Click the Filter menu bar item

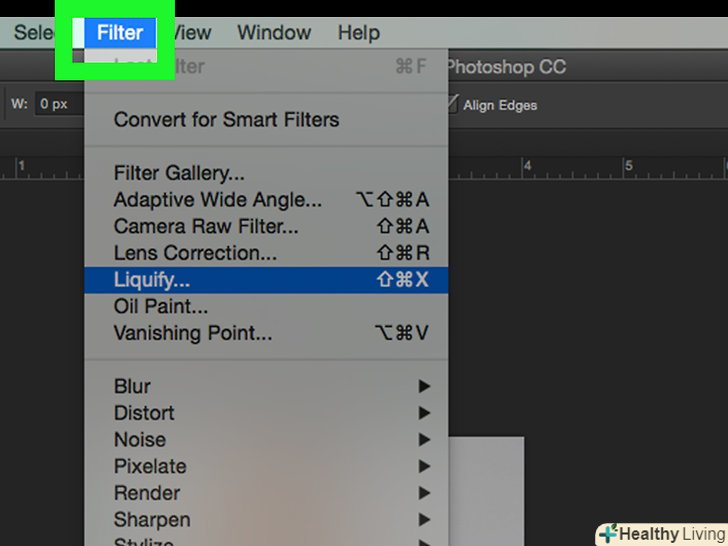[x=120, y=33]
